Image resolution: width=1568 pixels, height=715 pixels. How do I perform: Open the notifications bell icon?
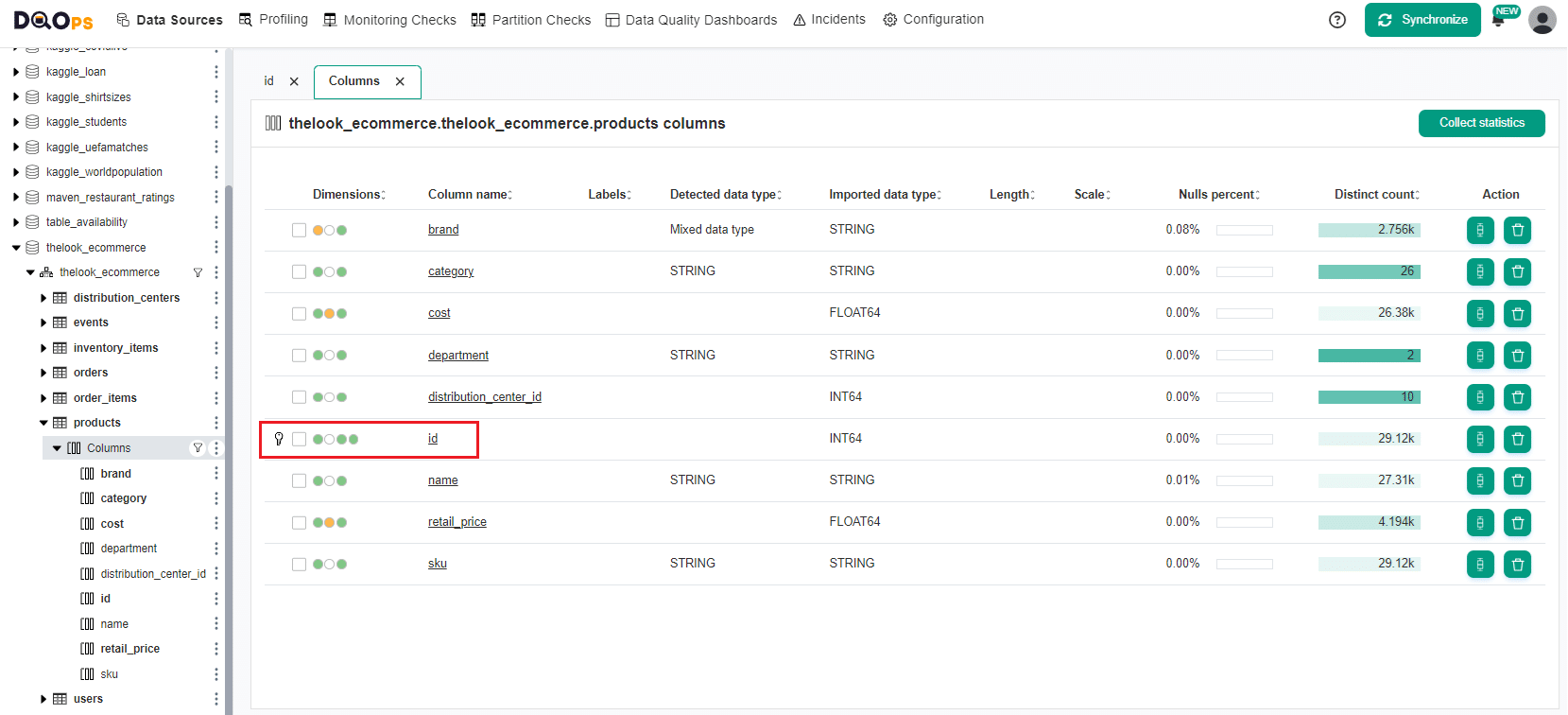coord(1498,20)
